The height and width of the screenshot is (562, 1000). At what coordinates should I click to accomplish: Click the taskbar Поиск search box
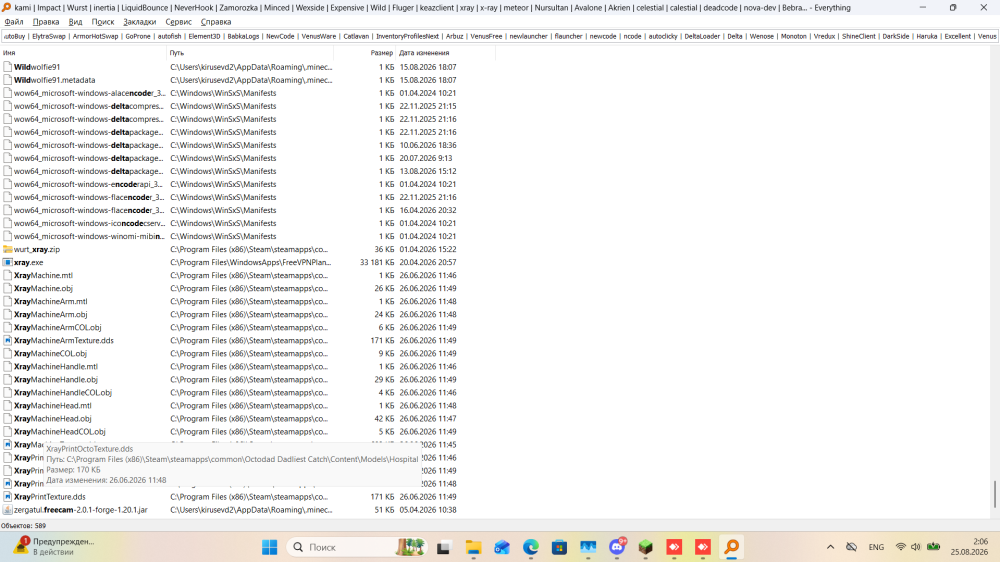tap(357, 547)
